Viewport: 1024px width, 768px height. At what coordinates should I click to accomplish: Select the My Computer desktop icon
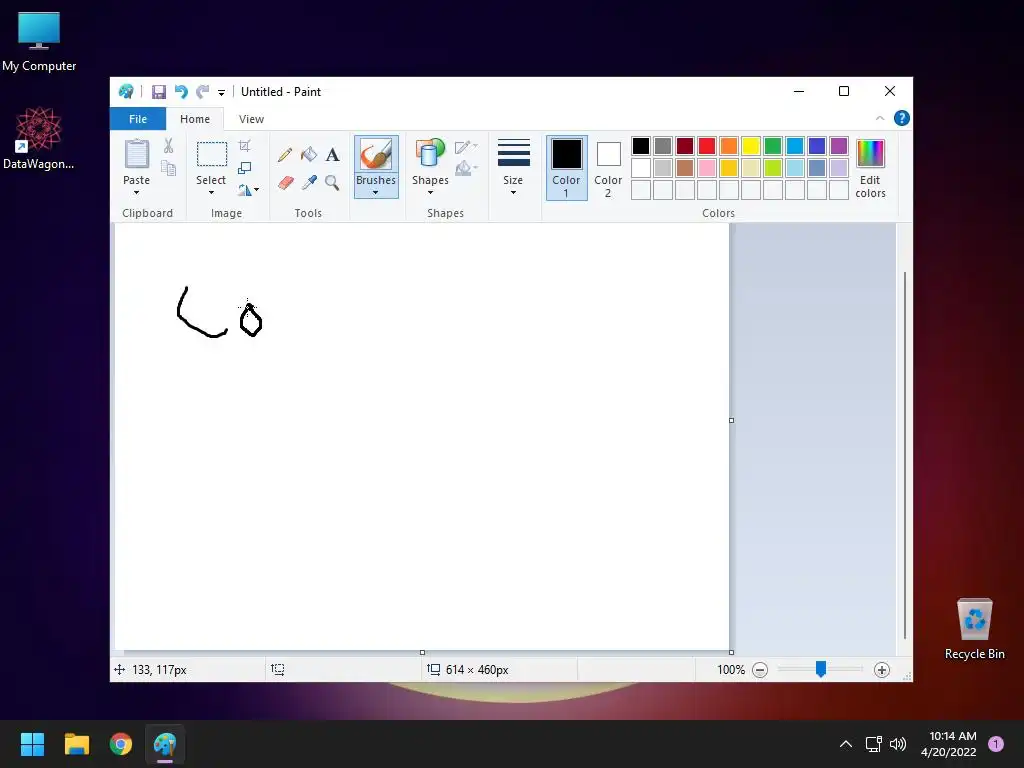pyautogui.click(x=39, y=41)
